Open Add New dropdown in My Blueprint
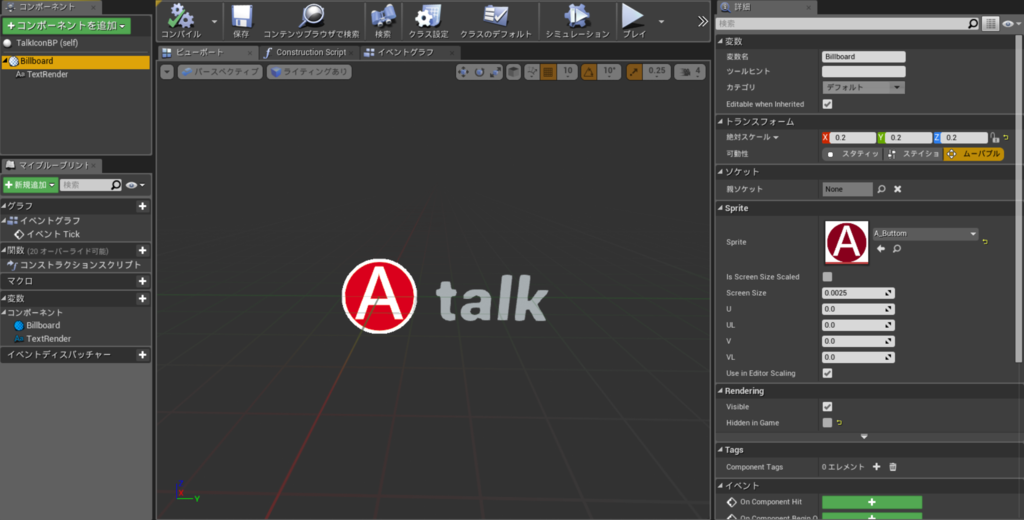The image size is (1024, 520). pos(30,185)
